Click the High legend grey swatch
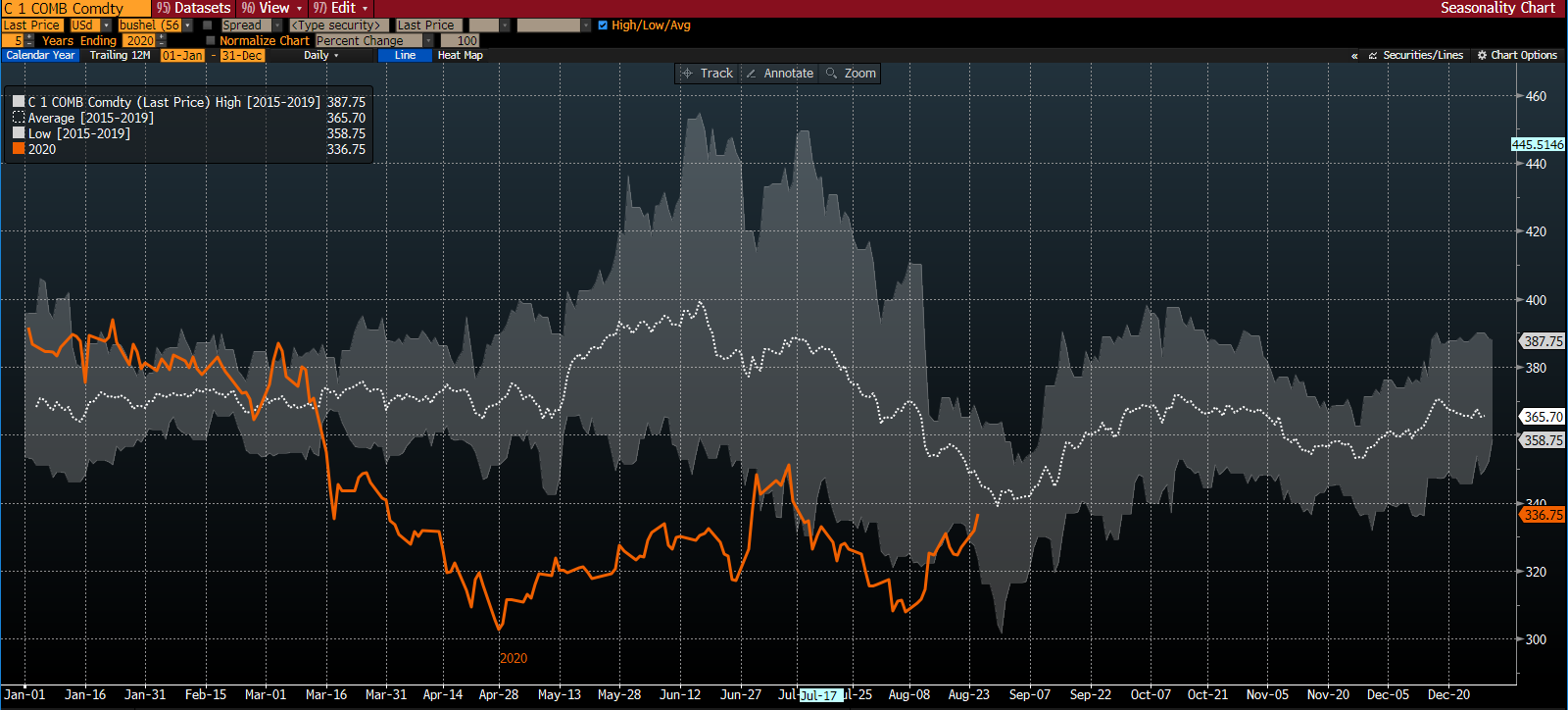This screenshot has width=1568, height=710. coord(19,102)
